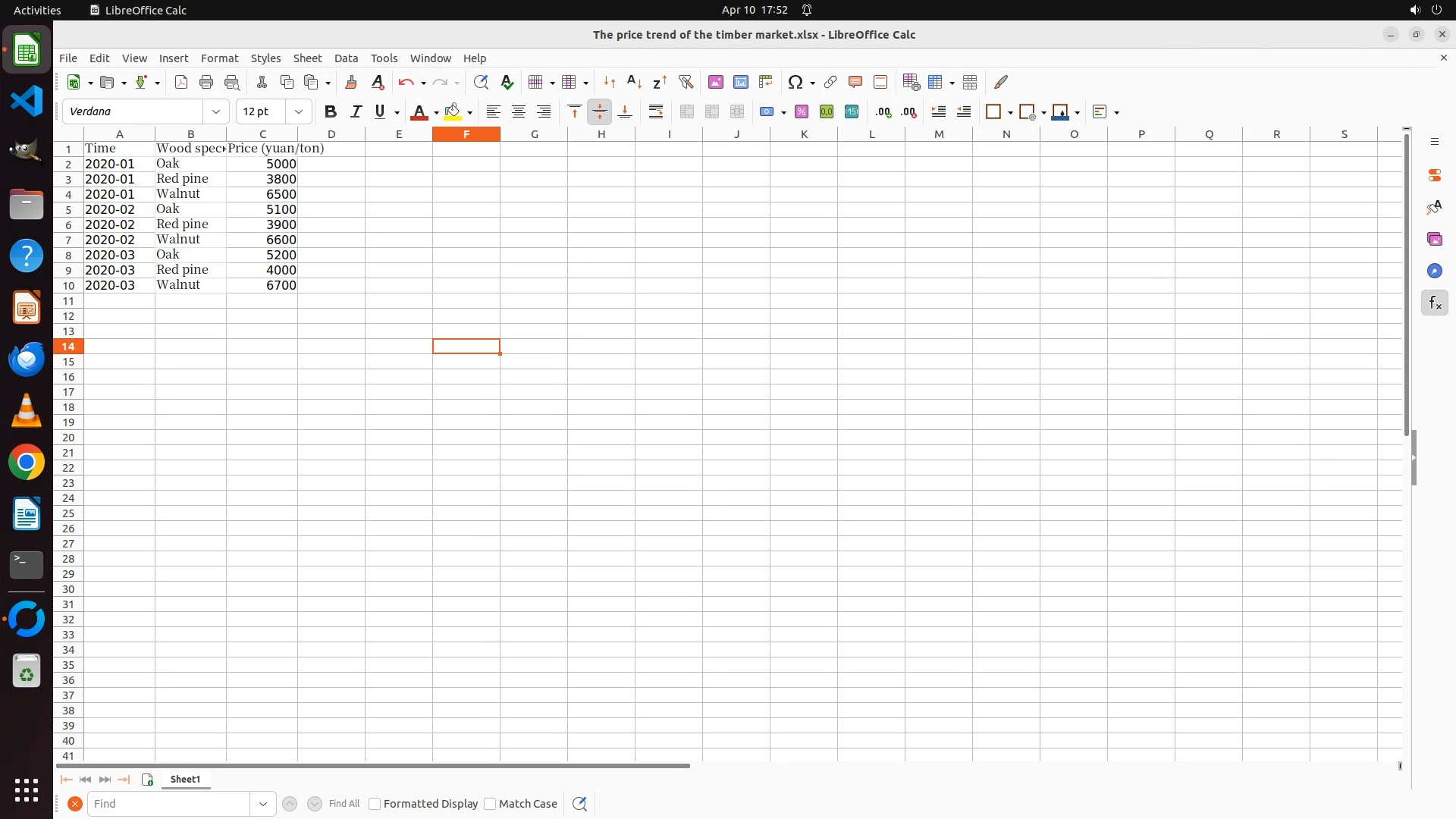Open the Navigator sidebar panel
Viewport: 1456px width, 819px height.
(x=1434, y=271)
